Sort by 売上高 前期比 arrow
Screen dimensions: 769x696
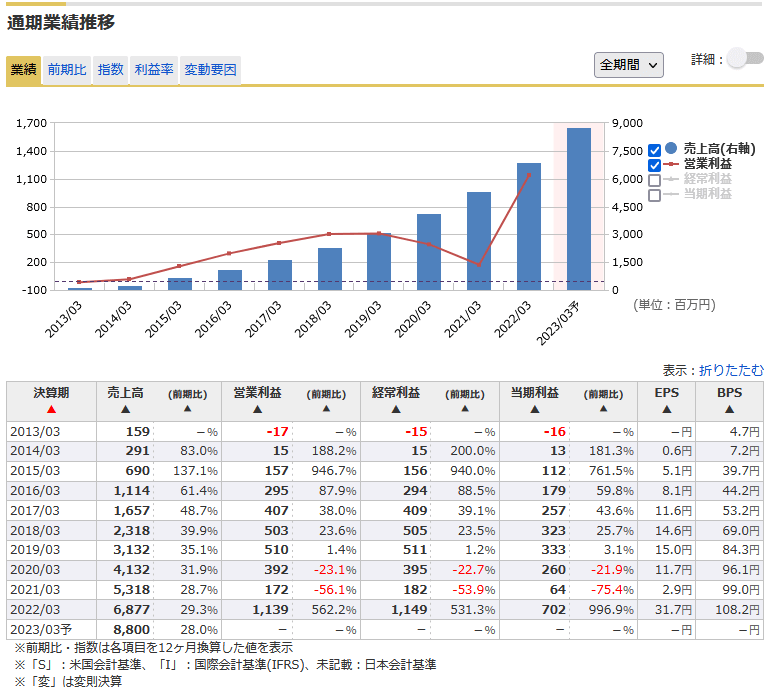coord(187,409)
